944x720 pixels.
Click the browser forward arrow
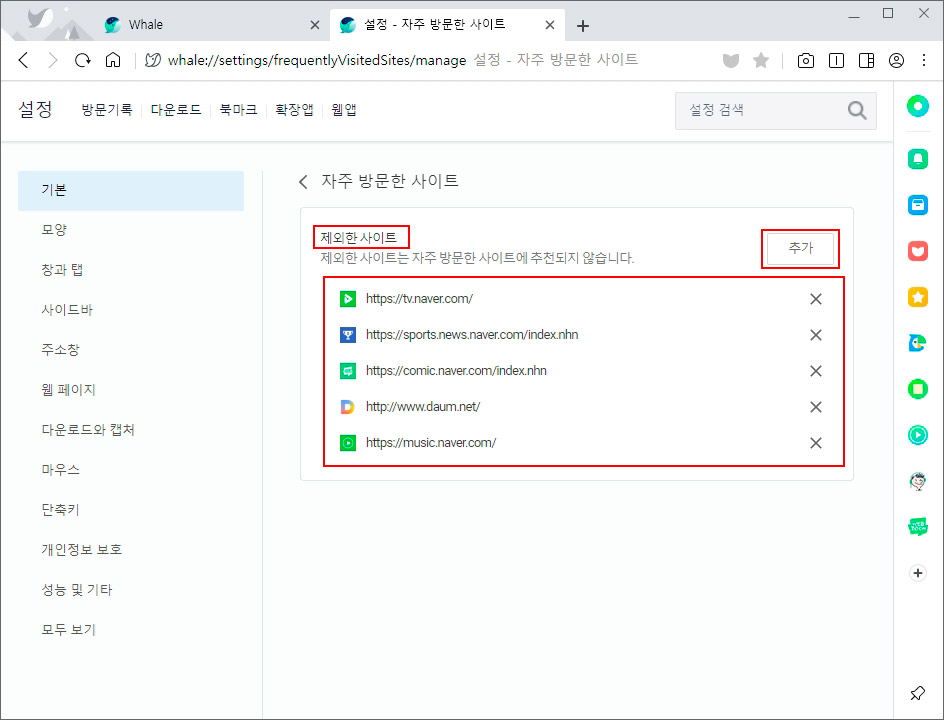point(53,60)
